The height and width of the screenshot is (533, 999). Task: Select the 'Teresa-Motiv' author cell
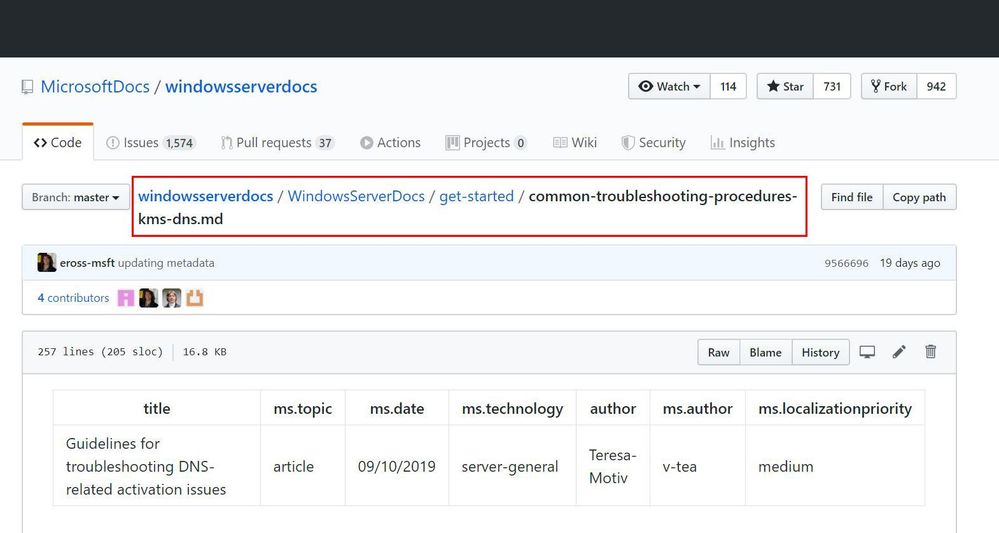click(x=613, y=465)
